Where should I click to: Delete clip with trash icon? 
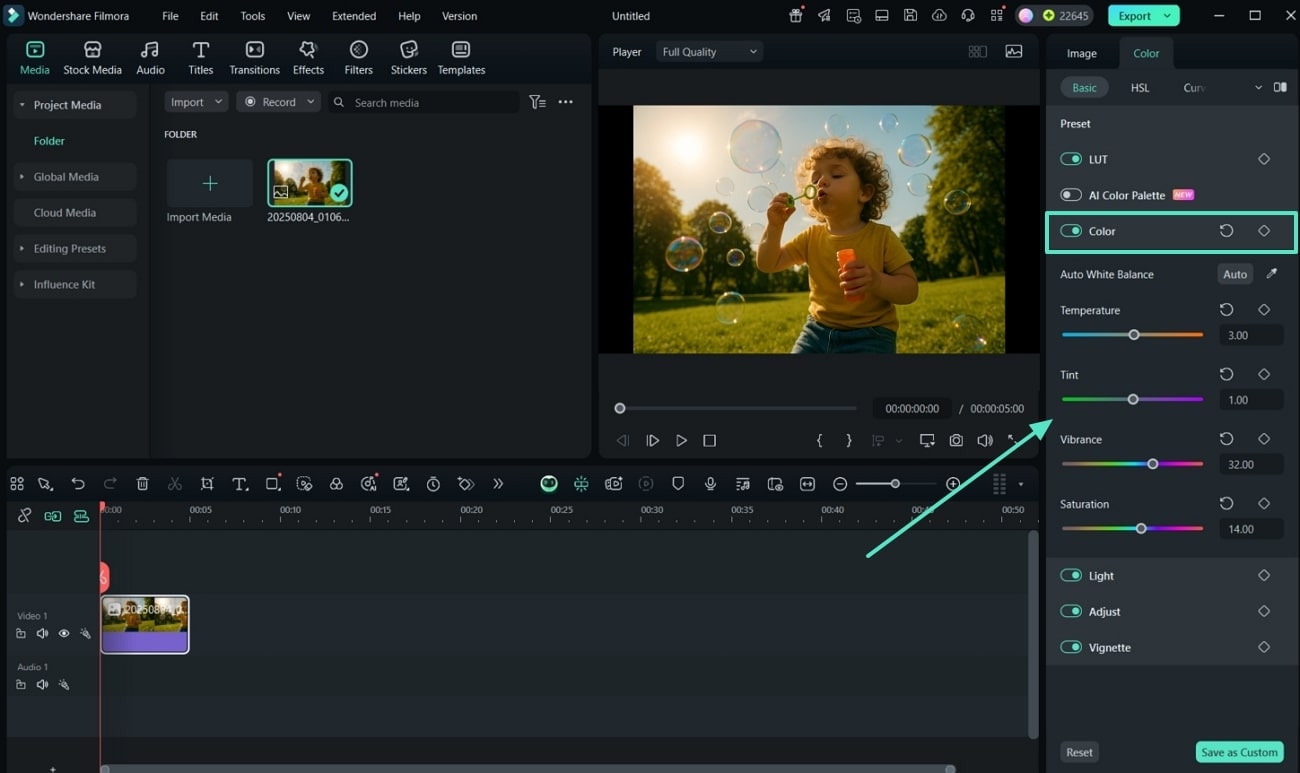[x=142, y=484]
